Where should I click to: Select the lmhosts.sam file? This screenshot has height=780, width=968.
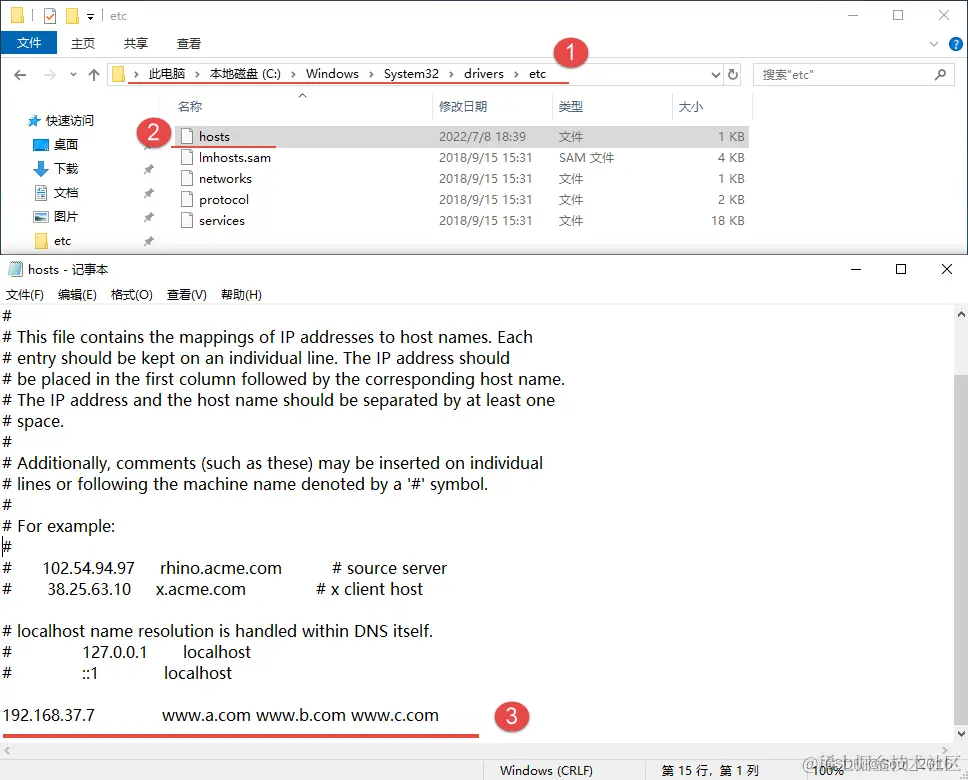pyautogui.click(x=462, y=157)
